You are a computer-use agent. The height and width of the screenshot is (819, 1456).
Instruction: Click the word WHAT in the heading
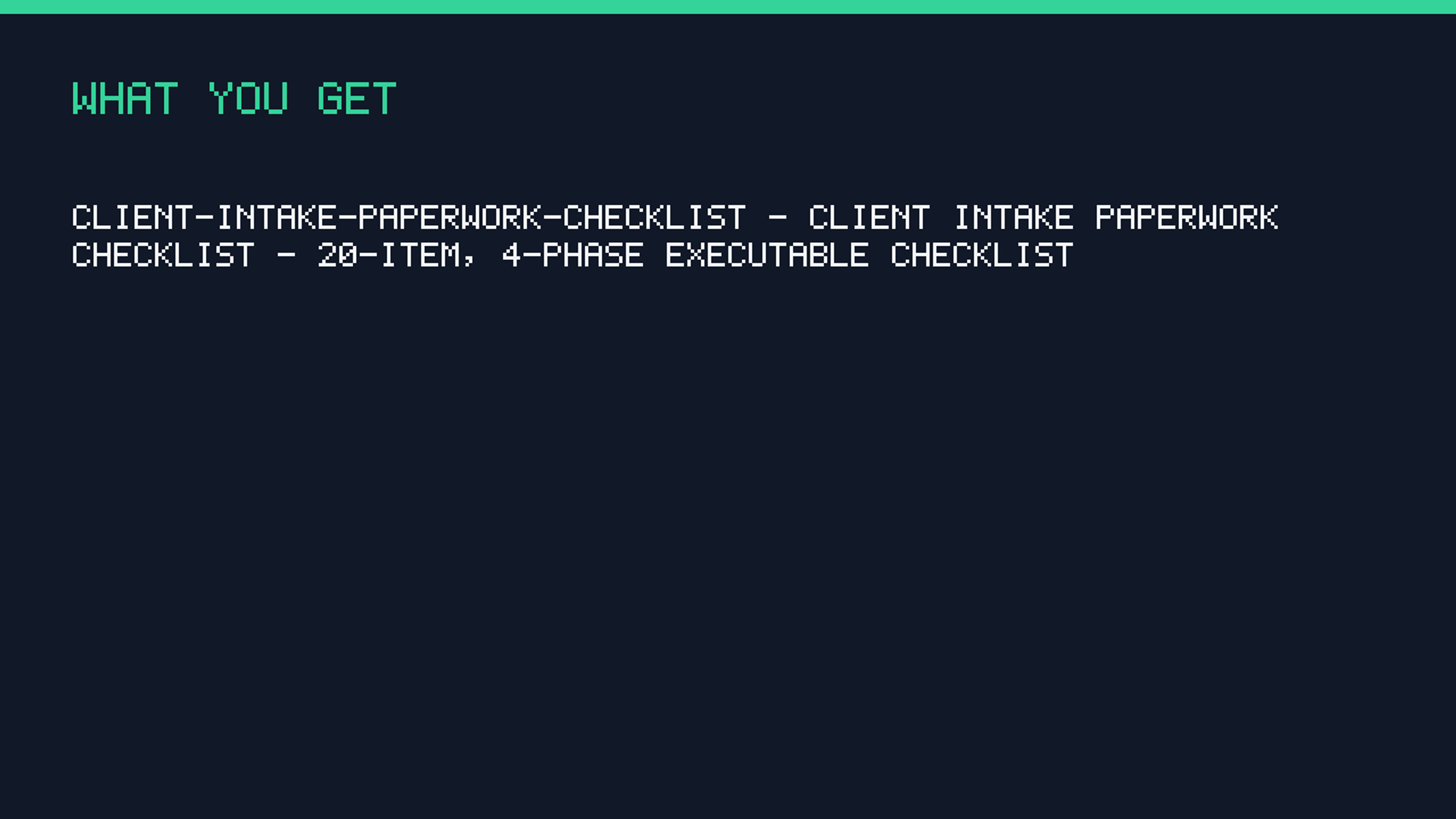[125, 99]
